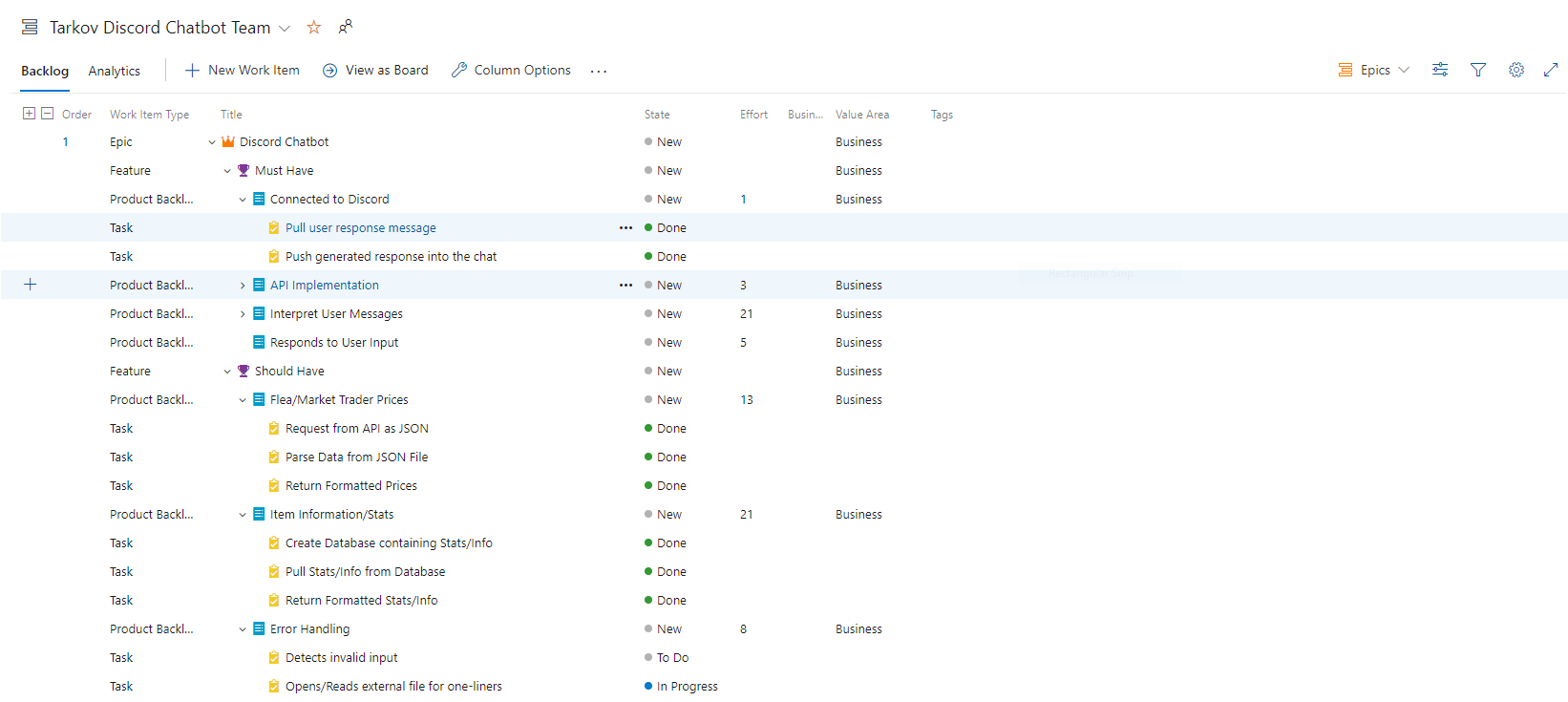Click task icon of Detects invalid input
The width and height of the screenshot is (1568, 702).
pyautogui.click(x=274, y=657)
